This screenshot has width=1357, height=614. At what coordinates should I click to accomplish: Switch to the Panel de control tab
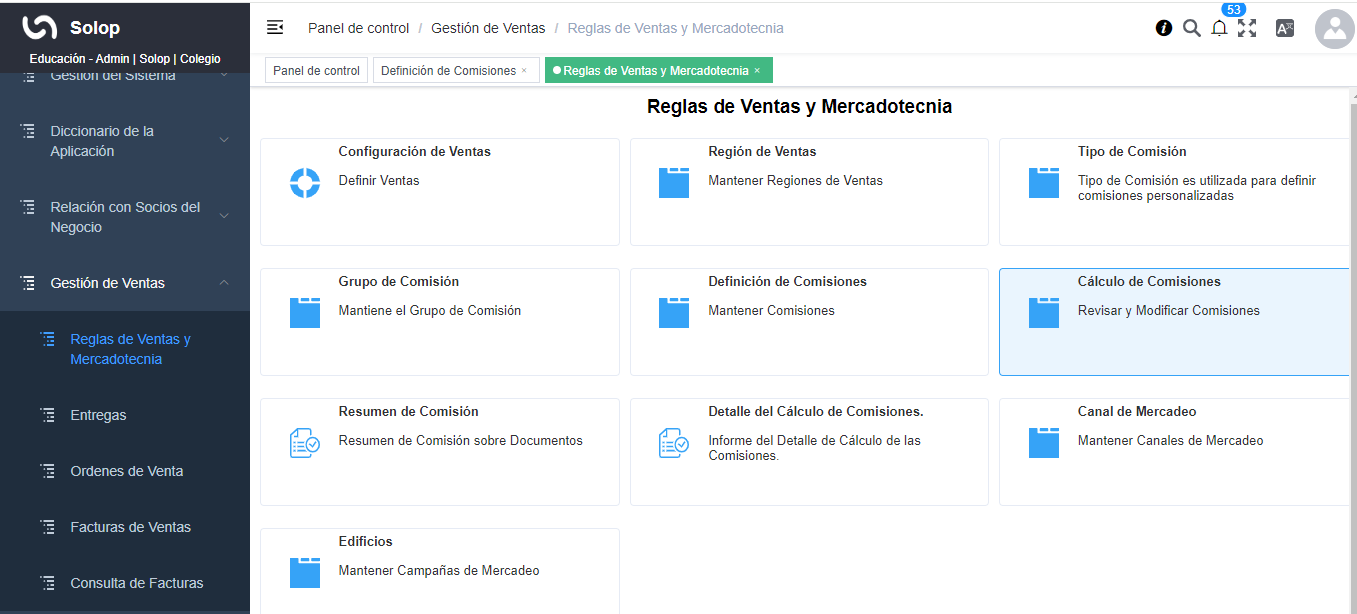point(316,71)
